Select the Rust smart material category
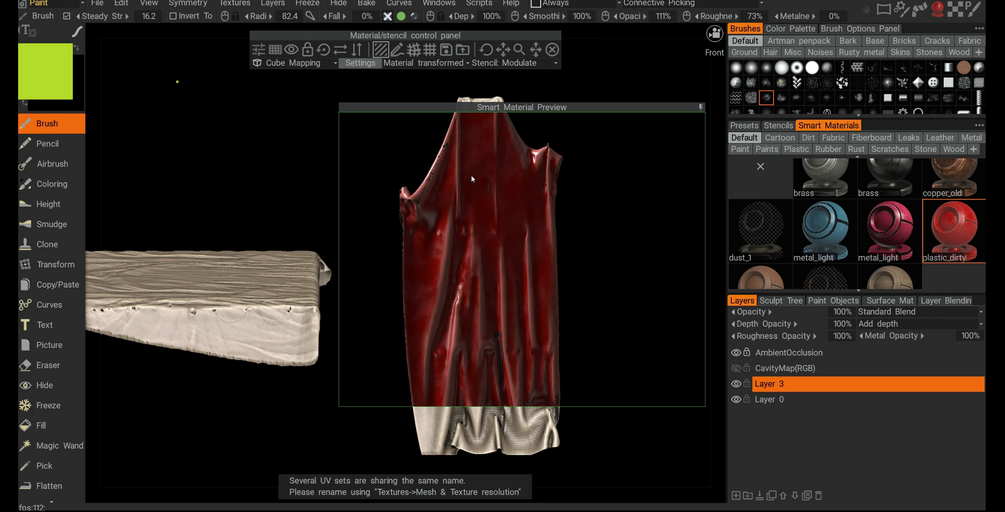1005x512 pixels. click(856, 149)
